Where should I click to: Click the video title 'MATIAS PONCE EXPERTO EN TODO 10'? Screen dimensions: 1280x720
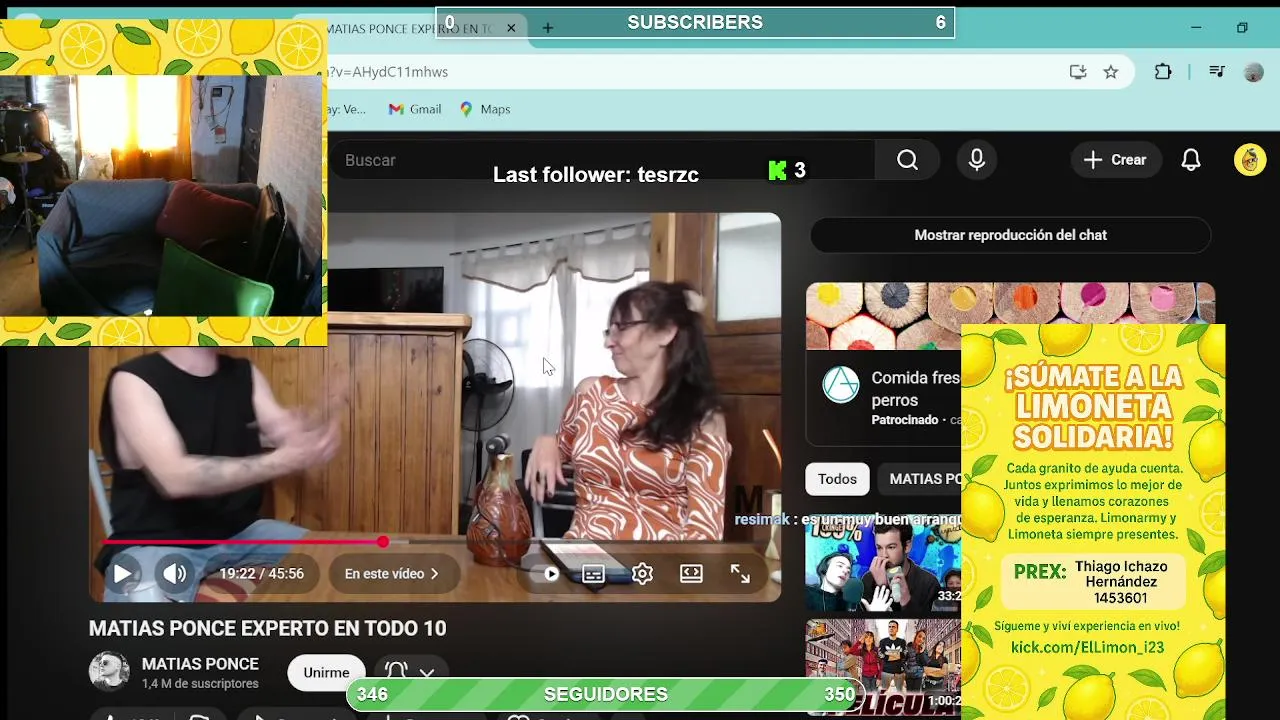click(x=267, y=629)
